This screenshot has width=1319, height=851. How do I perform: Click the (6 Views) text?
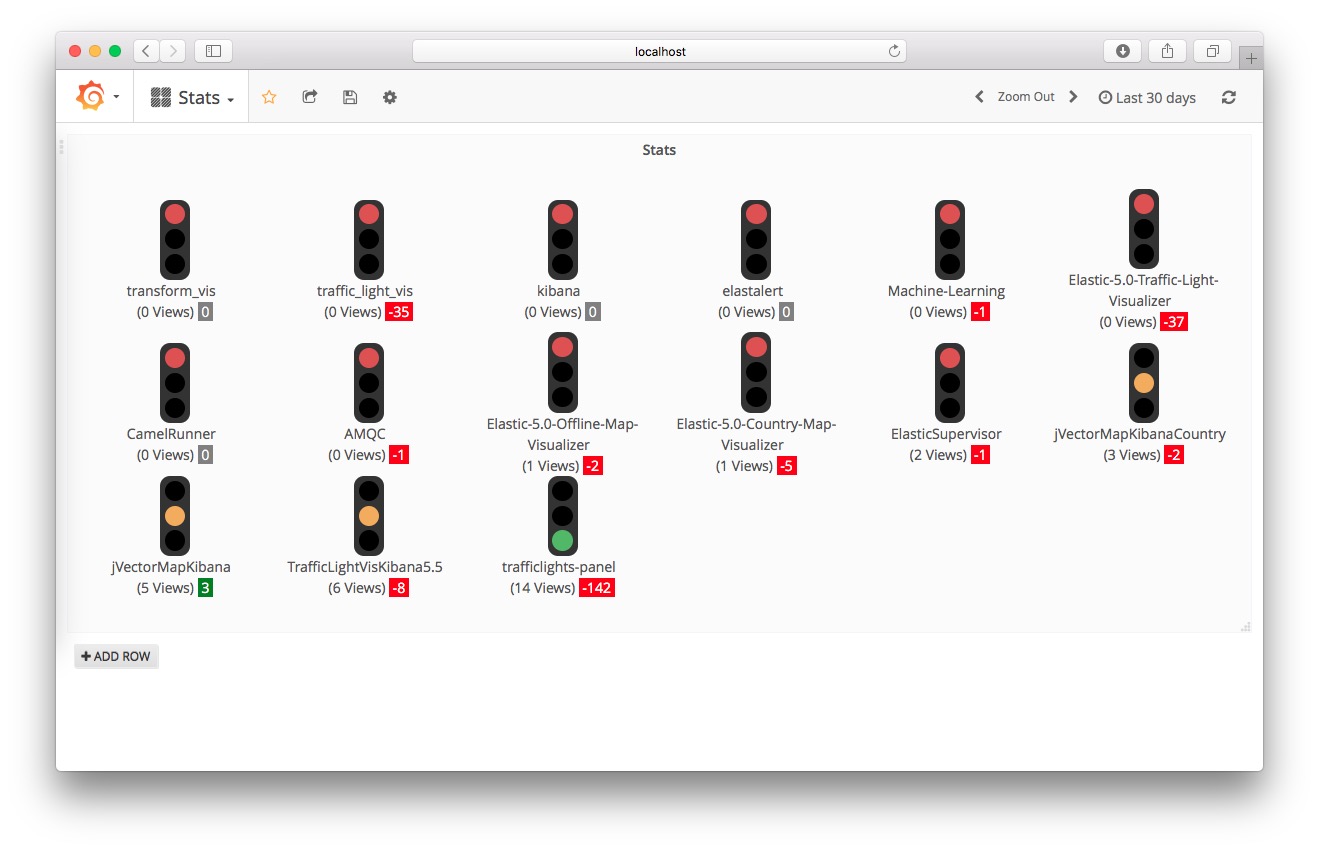tap(357, 588)
